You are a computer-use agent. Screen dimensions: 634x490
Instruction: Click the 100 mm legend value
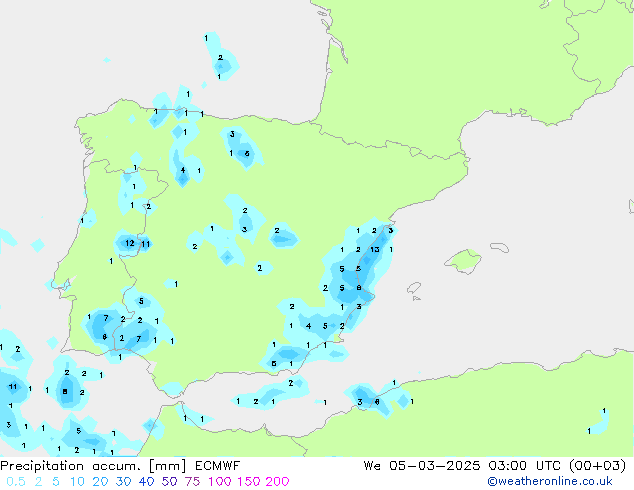(x=220, y=482)
